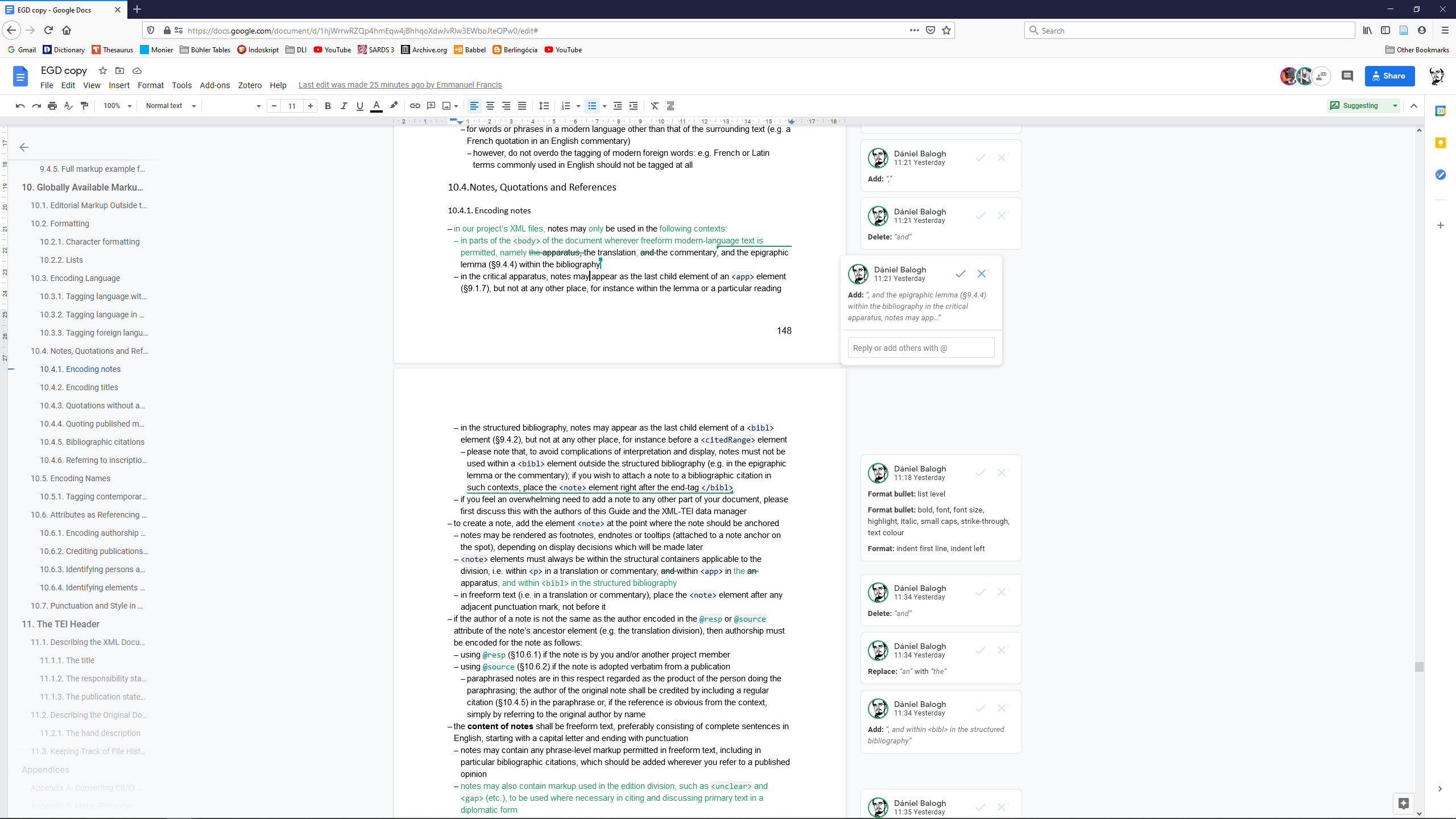Enable justified text alignment
The width and height of the screenshot is (1456, 819).
coord(522,106)
